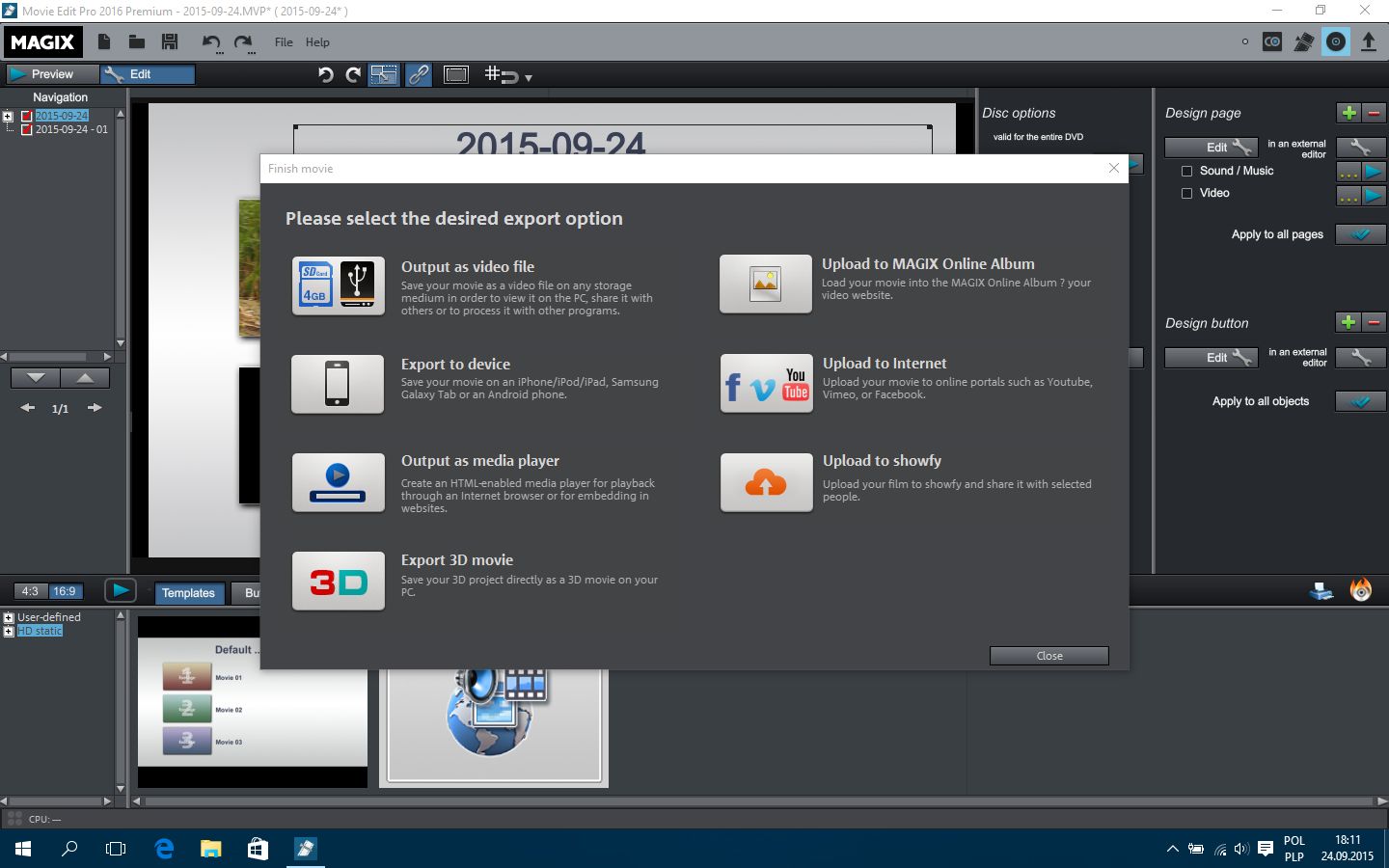Apply the design to all objects checkmark
Image resolution: width=1389 pixels, height=868 pixels.
pos(1361,401)
